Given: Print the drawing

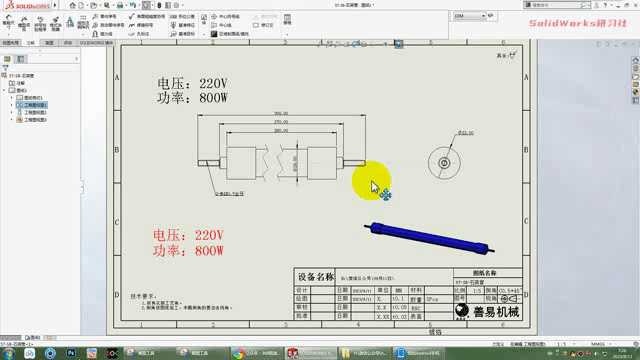Looking at the screenshot, I should click(120, 5).
